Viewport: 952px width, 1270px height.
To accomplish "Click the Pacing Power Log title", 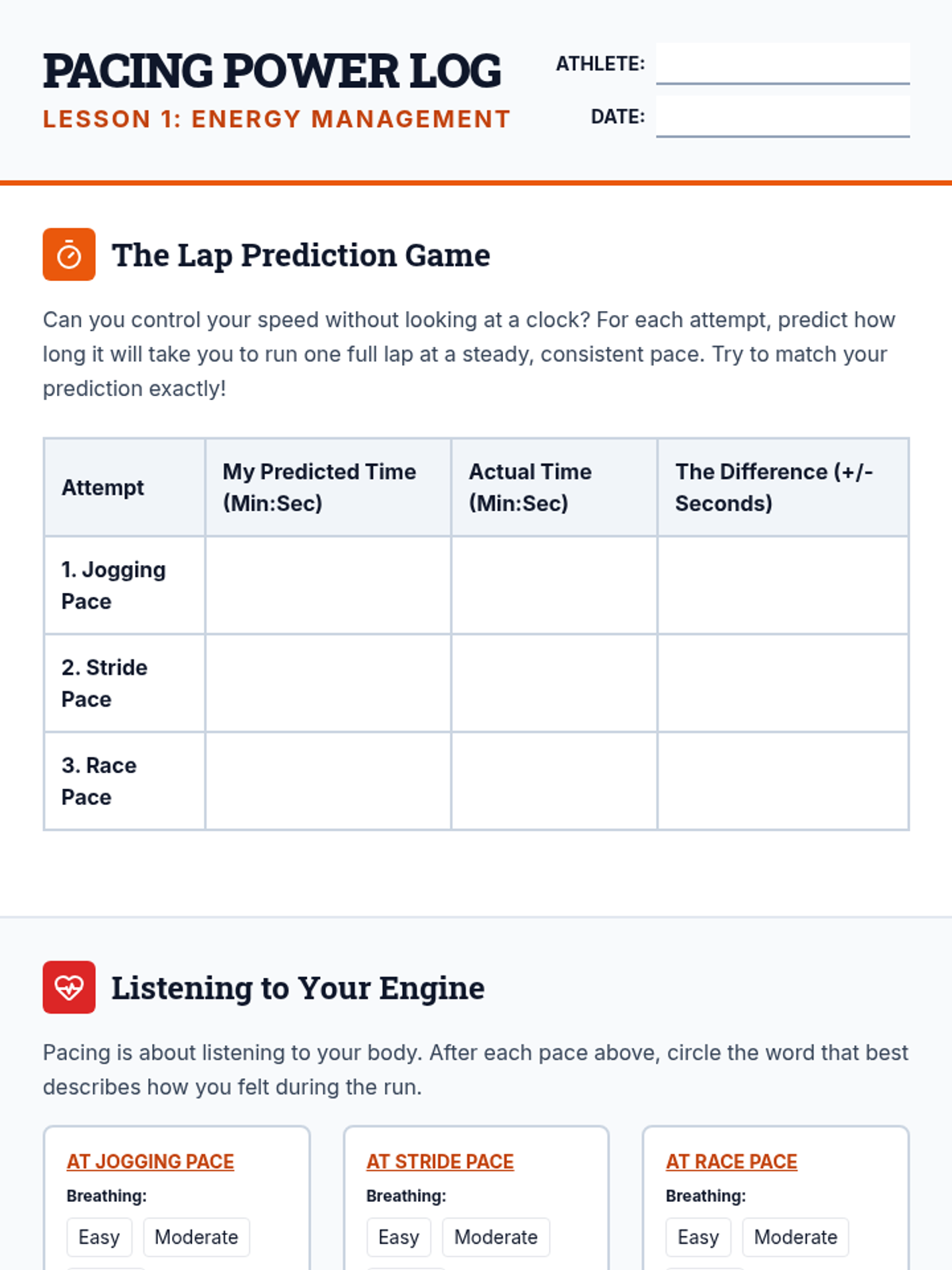I will click(x=272, y=71).
